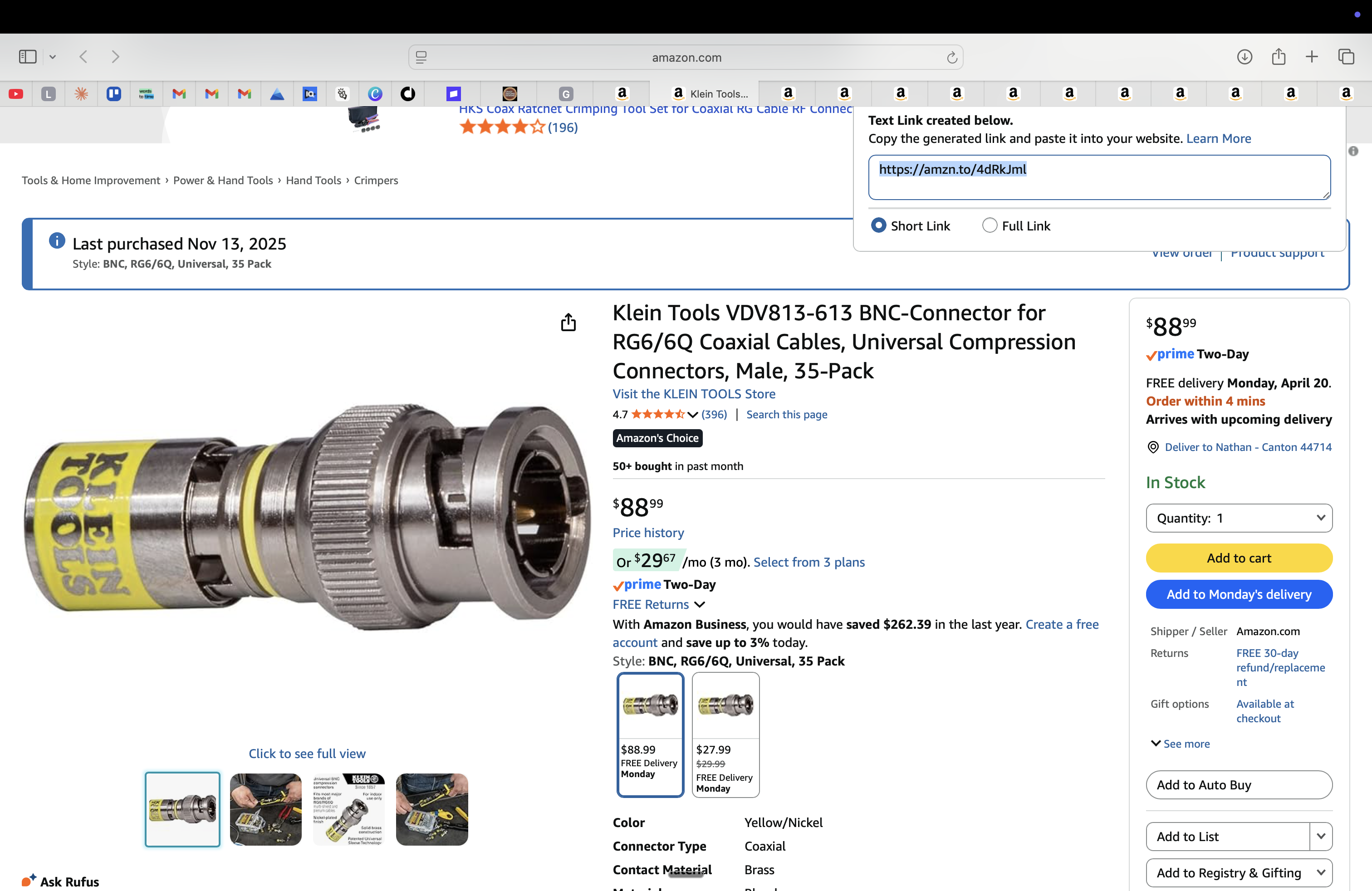Viewport: 1372px width, 891px height.
Task: Expand the Add to Registry & Gifting dropdown
Action: click(x=1239, y=872)
